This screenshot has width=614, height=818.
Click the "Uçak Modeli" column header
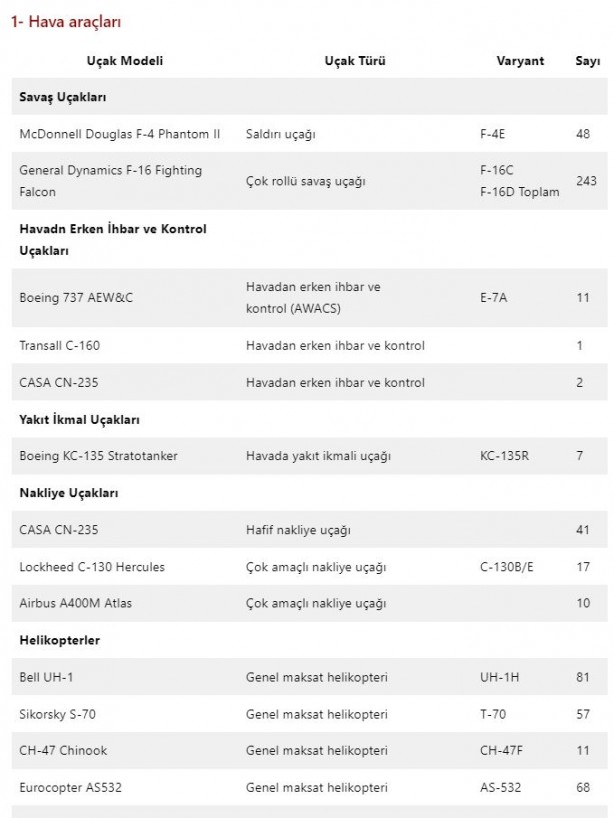pyautogui.click(x=125, y=61)
